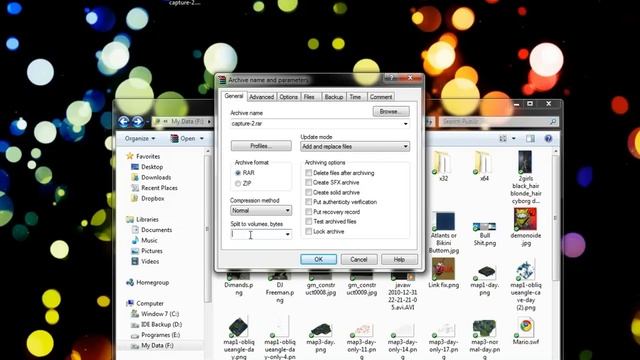Switch to the Backup tab

coord(333,97)
